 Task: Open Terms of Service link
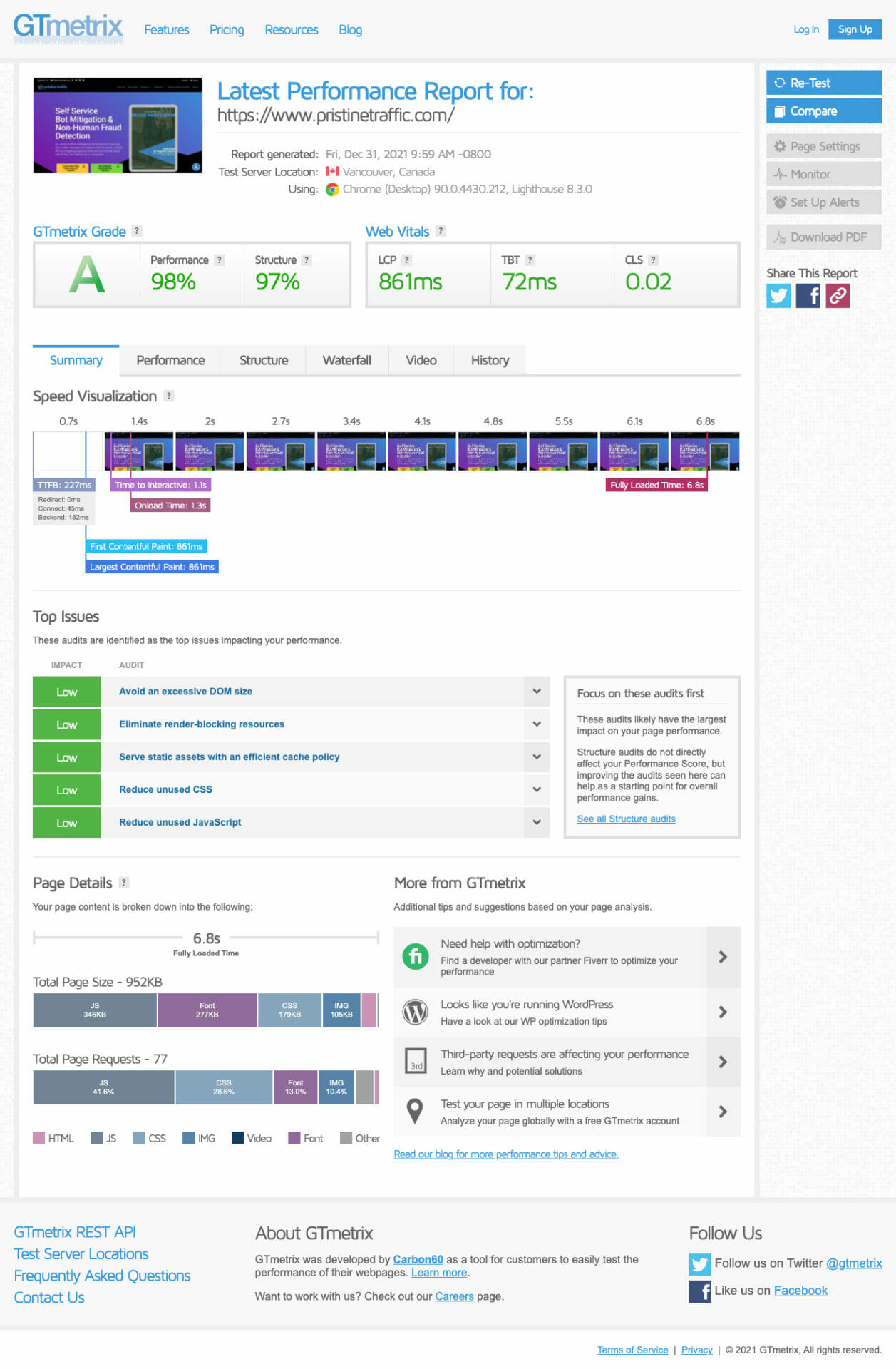(632, 1350)
